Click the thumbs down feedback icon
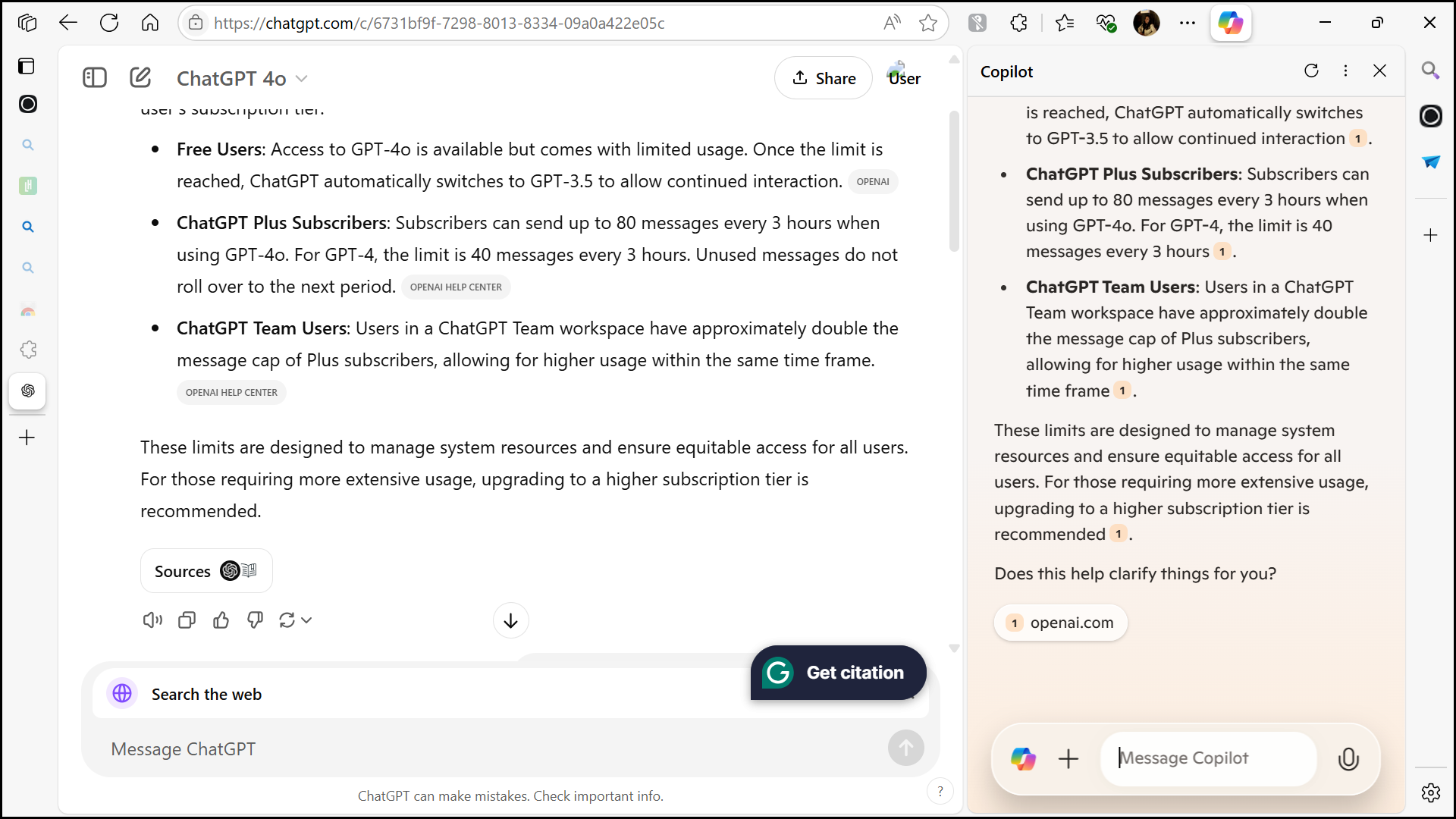1456x819 pixels. (255, 620)
